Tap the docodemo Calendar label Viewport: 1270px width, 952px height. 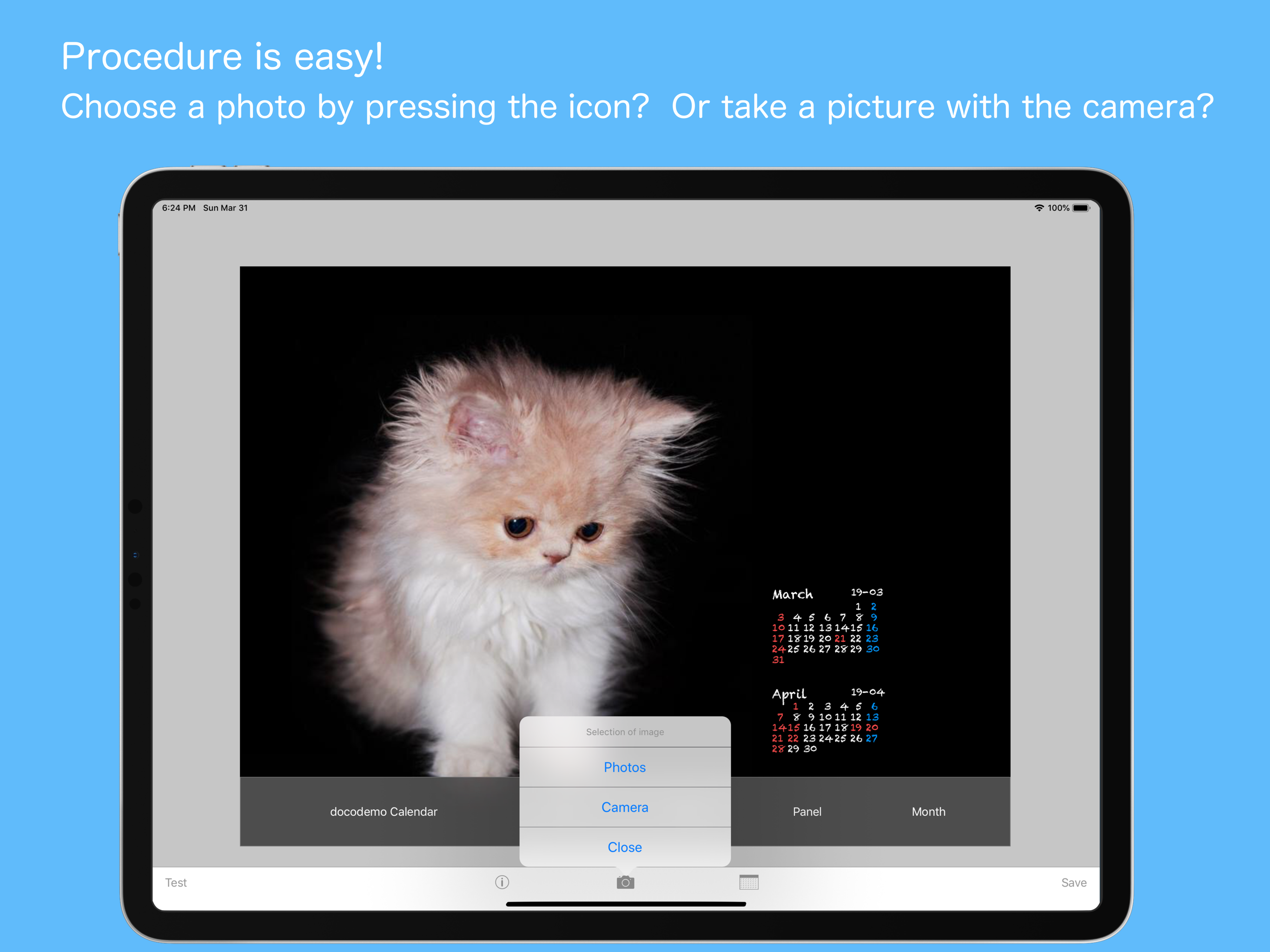point(384,811)
